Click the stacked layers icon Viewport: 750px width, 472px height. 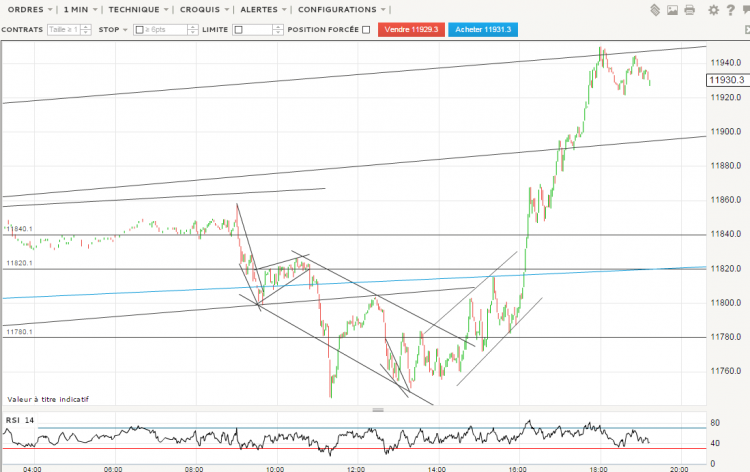pos(655,10)
